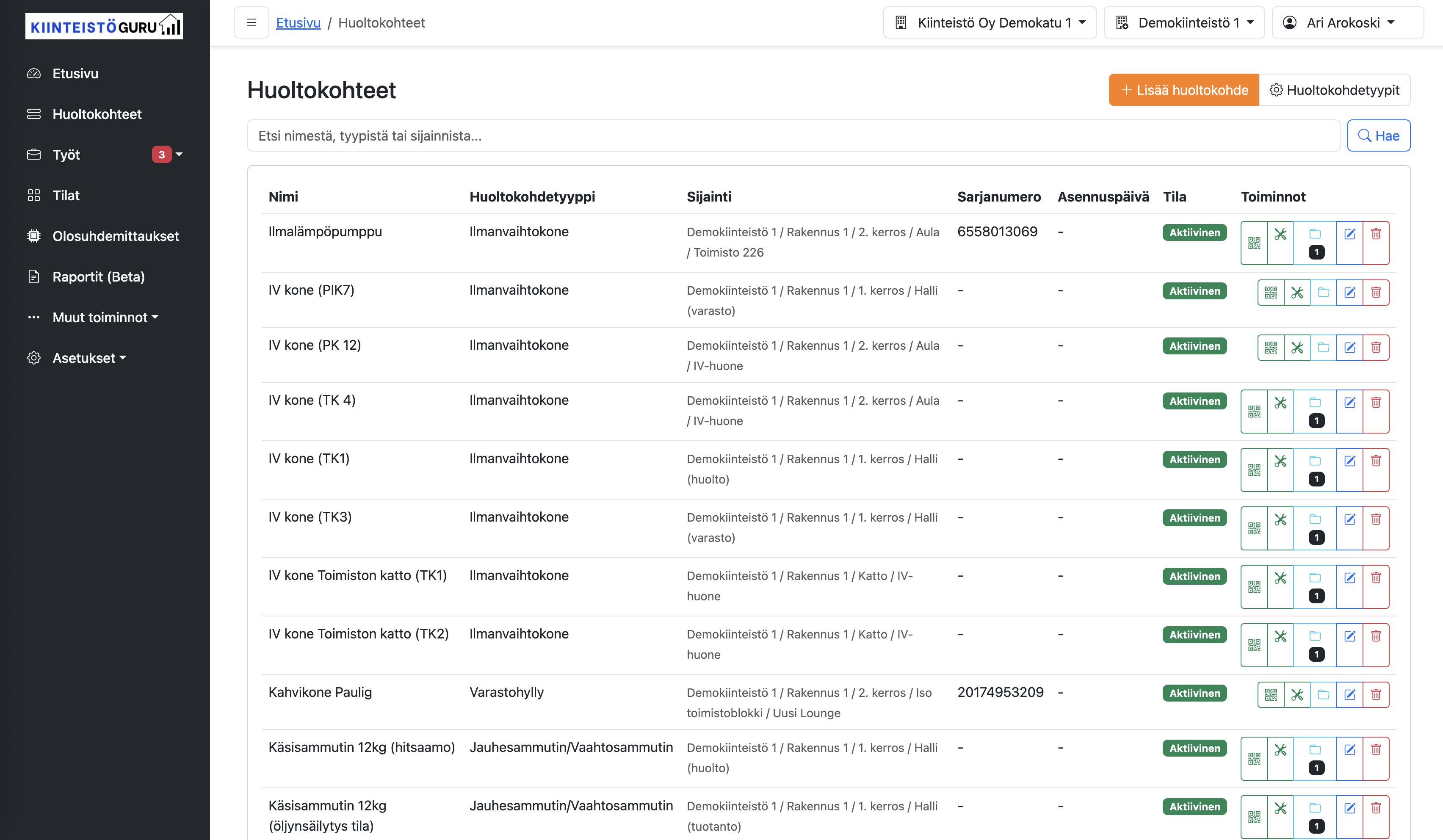1443x840 pixels.
Task: Open Ari Arokoski user menu
Action: (1346, 23)
